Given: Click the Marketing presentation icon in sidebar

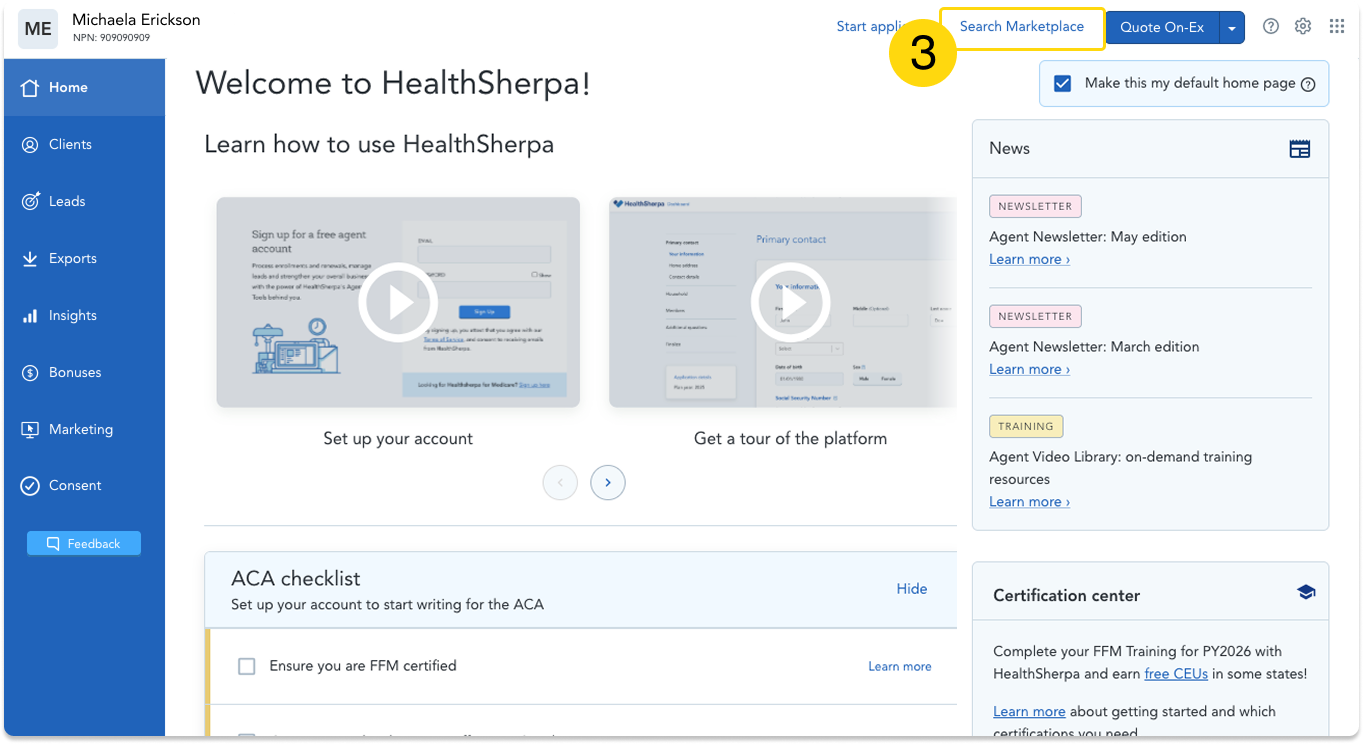Looking at the screenshot, I should click(30, 430).
